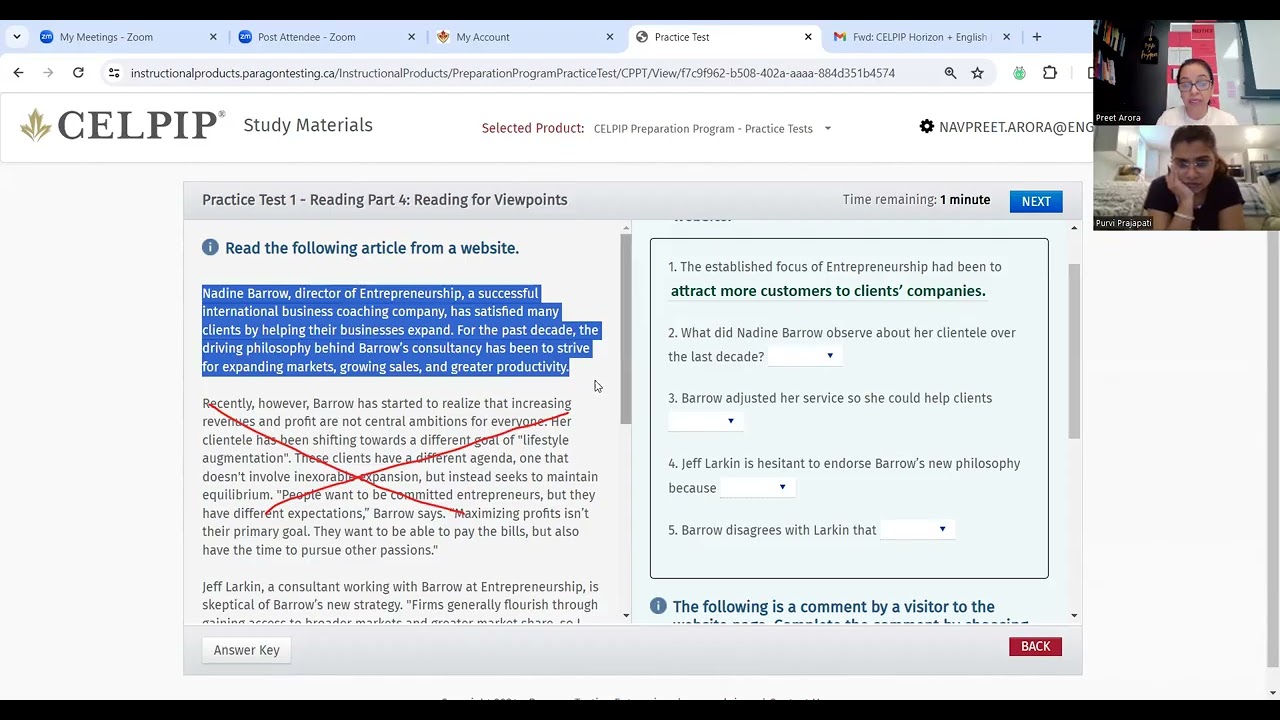
Task: Open the answer dropdown for question 3
Action: click(704, 421)
